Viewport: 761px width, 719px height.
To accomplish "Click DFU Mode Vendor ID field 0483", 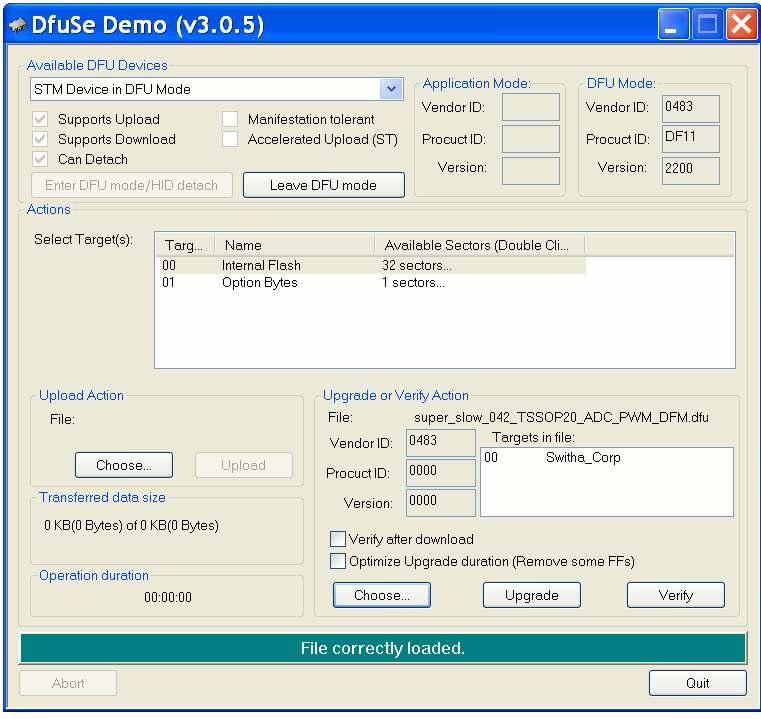I will point(691,108).
